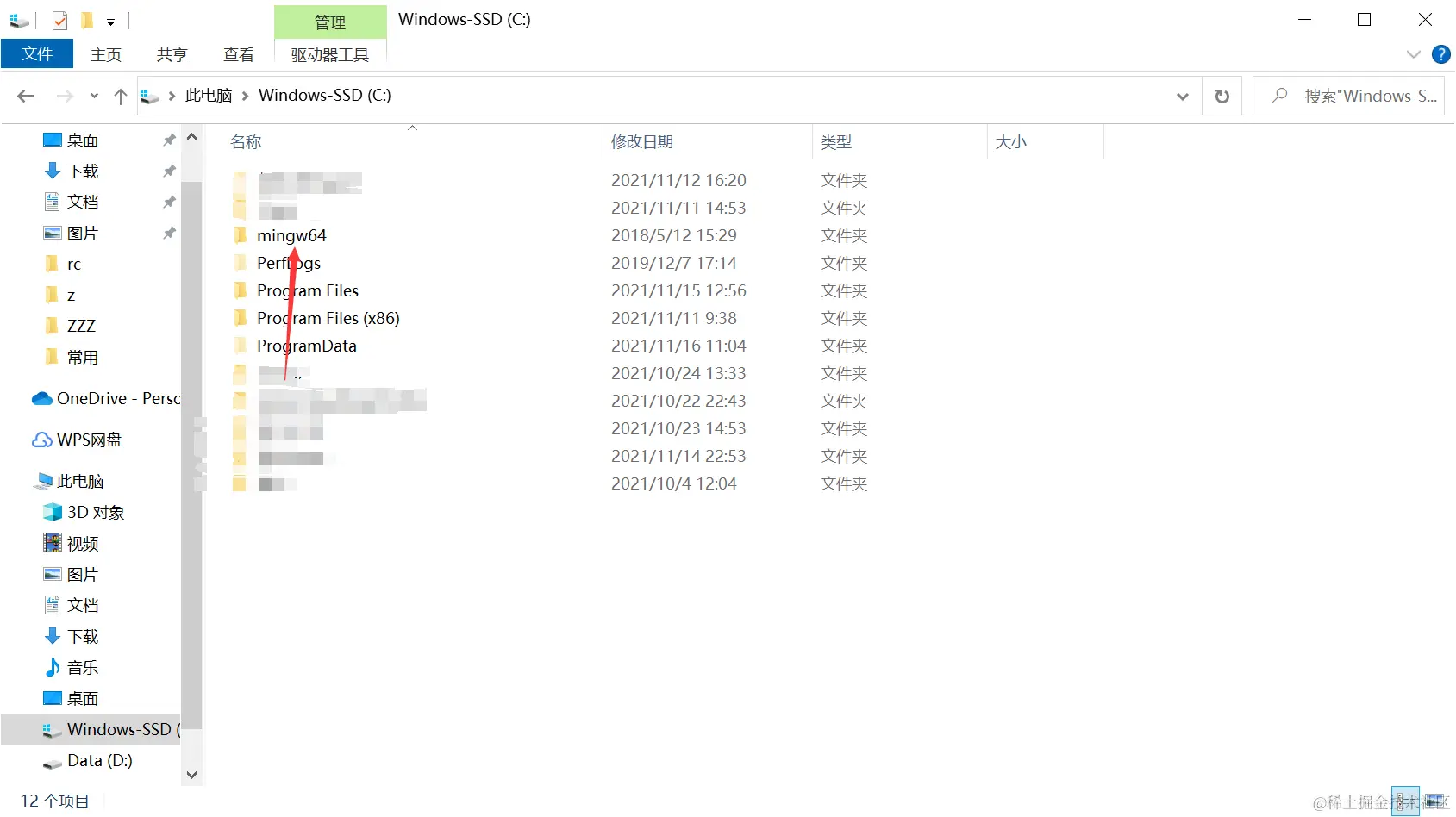
Task: Go up one level with the up arrow
Action: (x=121, y=96)
